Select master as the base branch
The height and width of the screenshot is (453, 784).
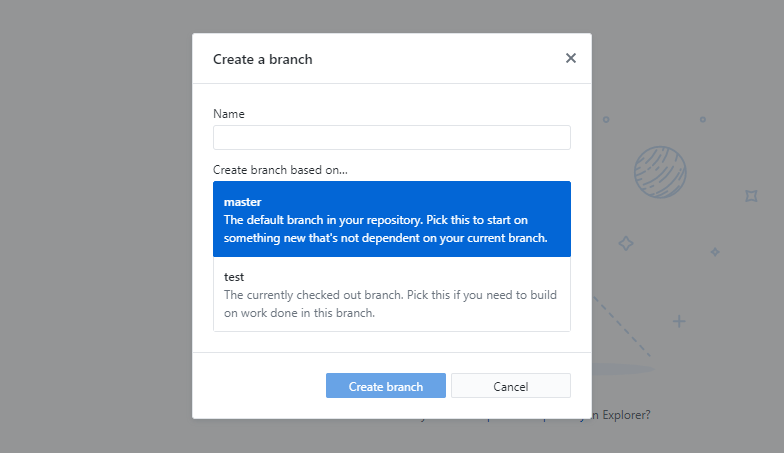pos(392,219)
